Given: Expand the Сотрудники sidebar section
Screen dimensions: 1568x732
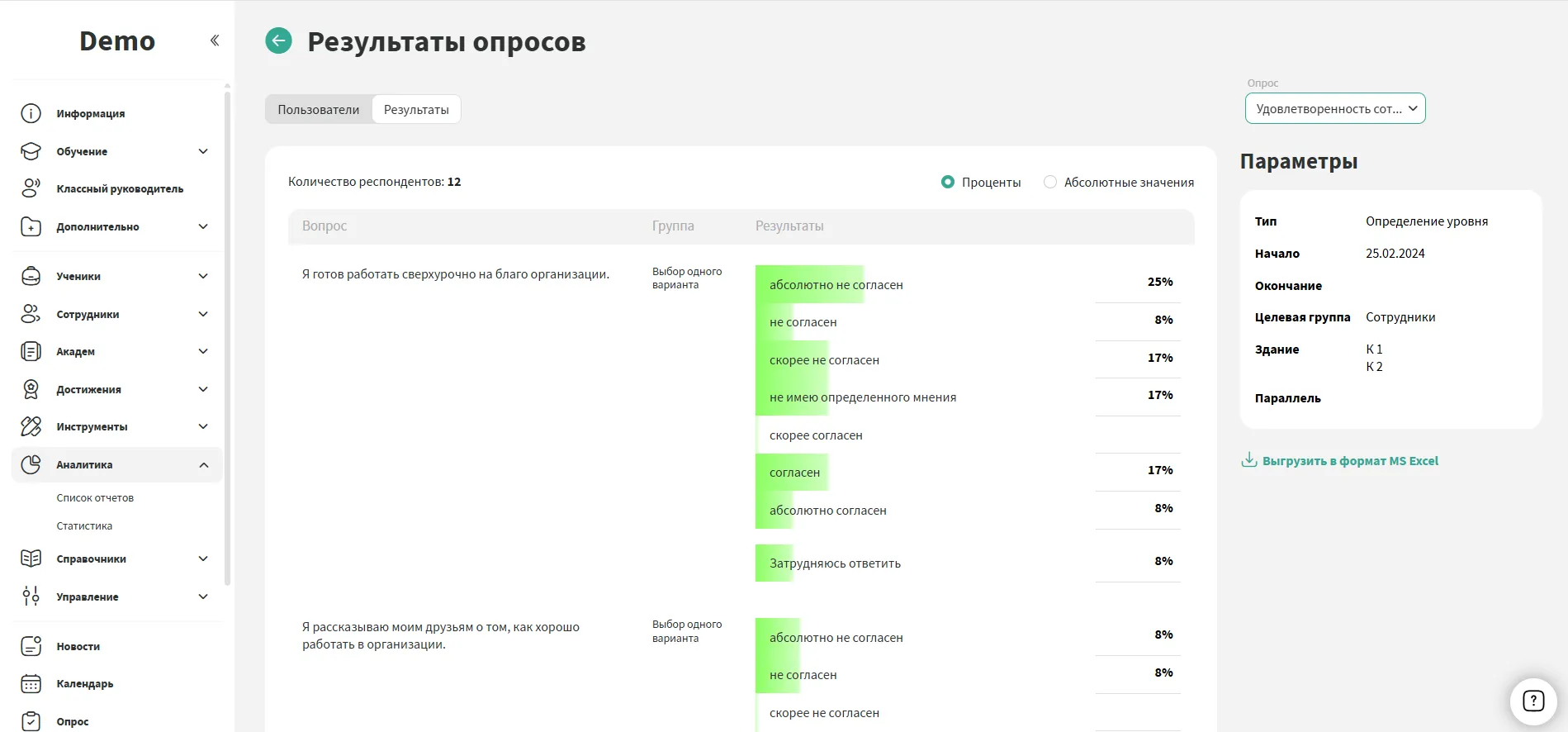Looking at the screenshot, I should [203, 314].
